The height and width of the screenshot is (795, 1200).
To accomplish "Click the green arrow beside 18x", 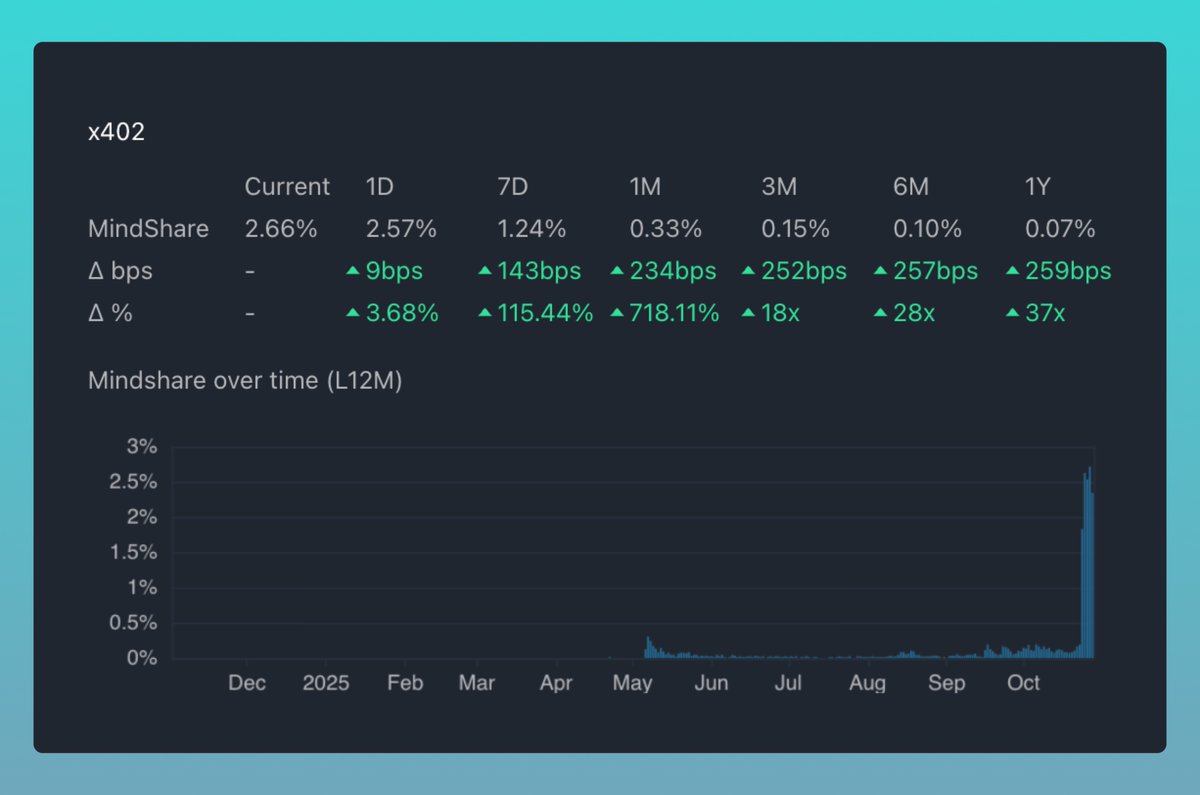I will [x=748, y=313].
